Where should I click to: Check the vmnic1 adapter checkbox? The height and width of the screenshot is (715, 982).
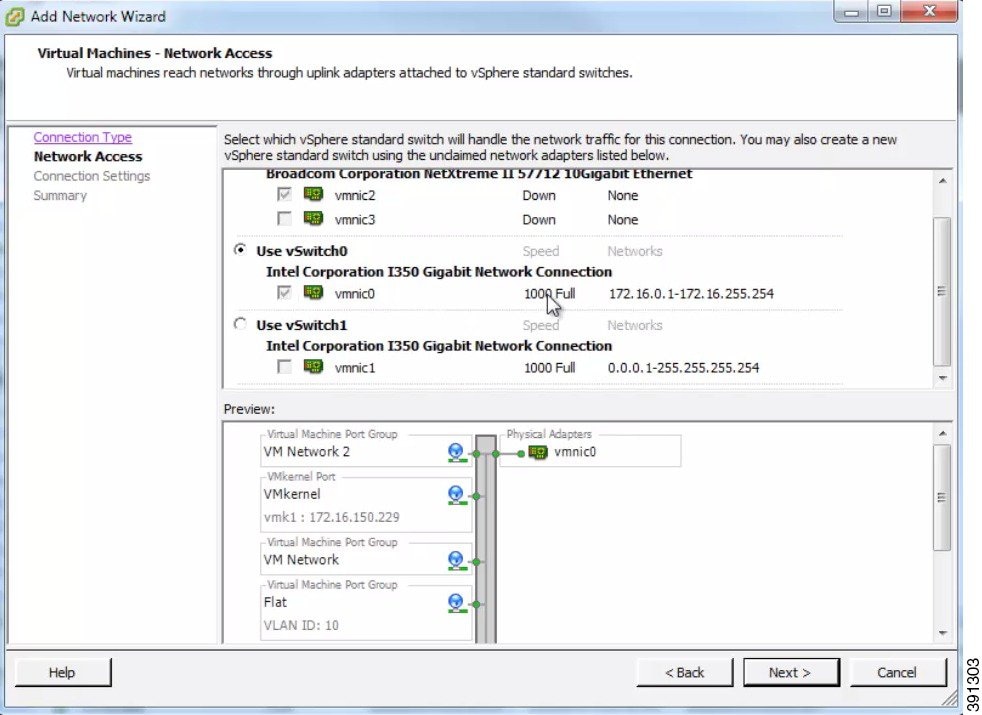pos(283,367)
